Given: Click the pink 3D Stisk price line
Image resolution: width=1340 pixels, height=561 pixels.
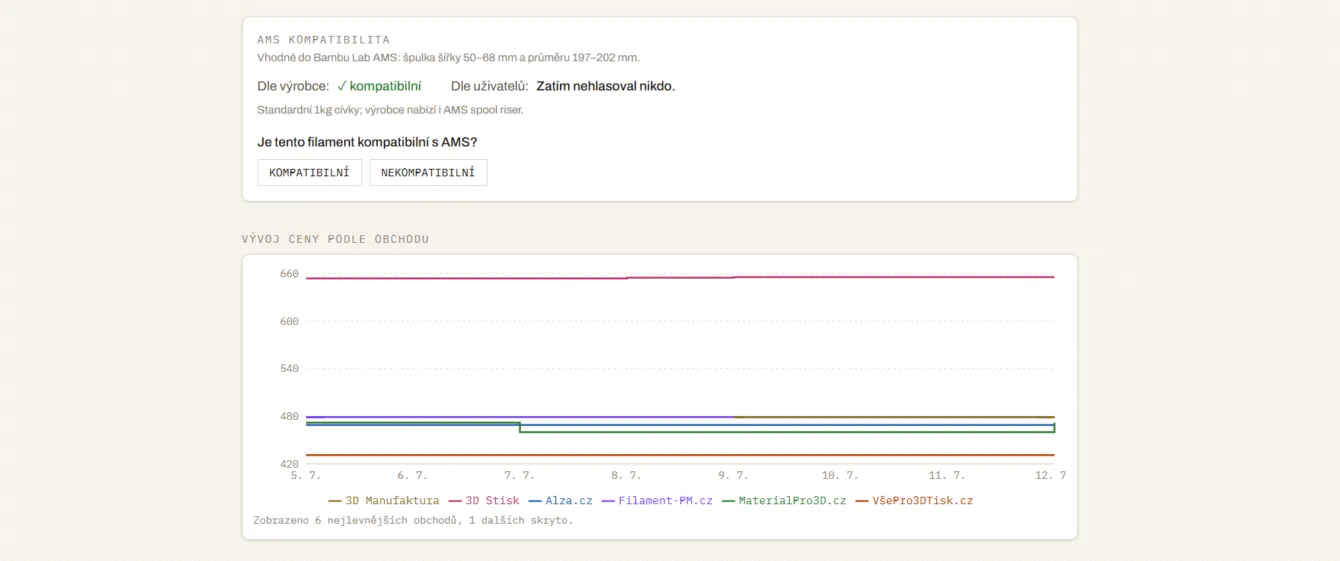Looking at the screenshot, I should [680, 277].
